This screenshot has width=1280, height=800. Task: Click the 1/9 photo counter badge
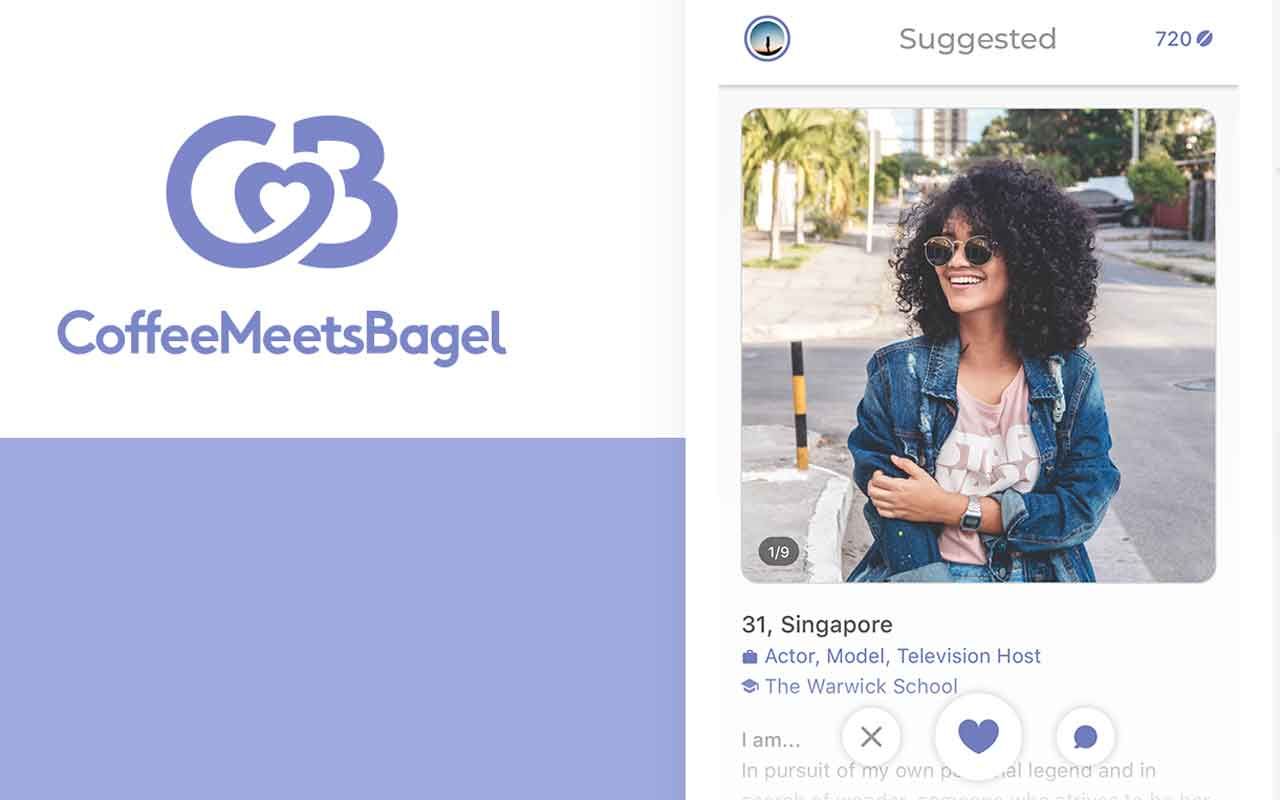click(779, 551)
